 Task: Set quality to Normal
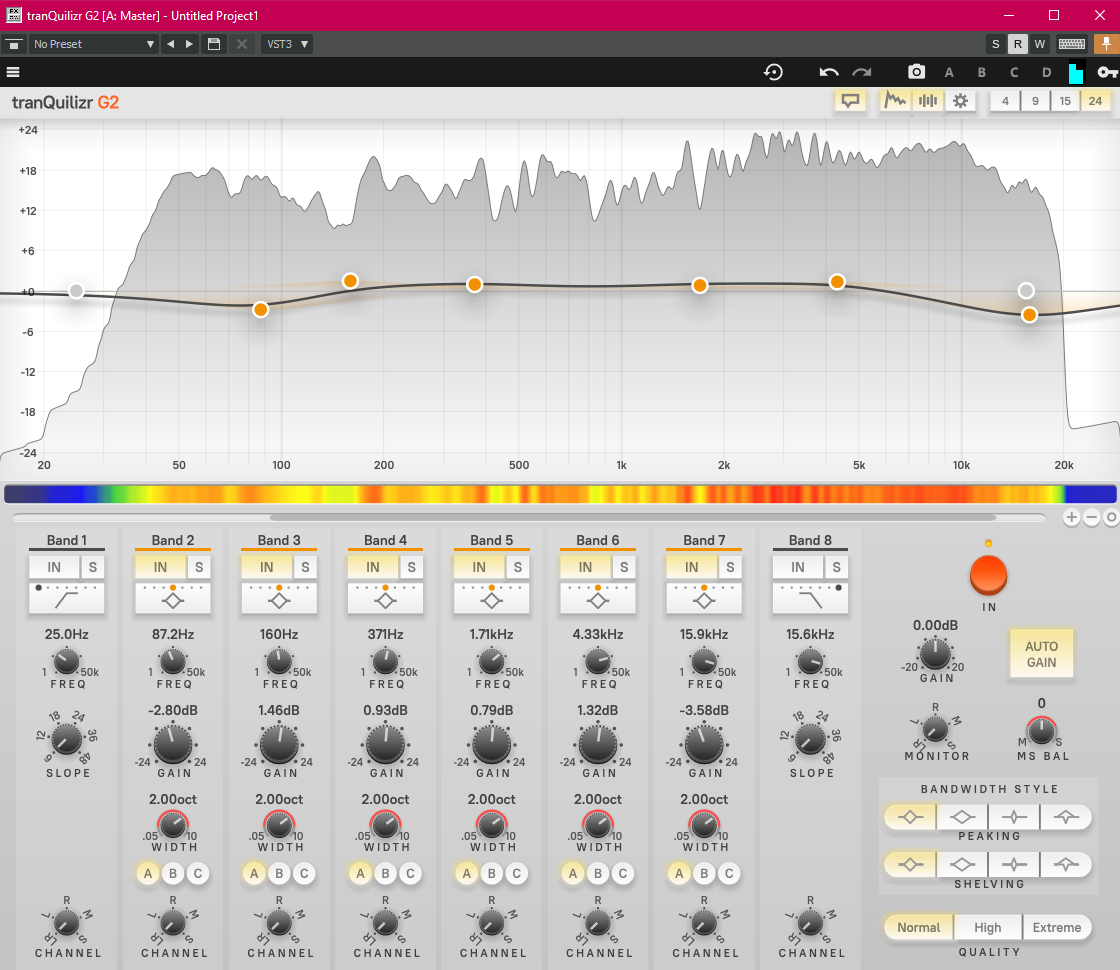click(918, 927)
